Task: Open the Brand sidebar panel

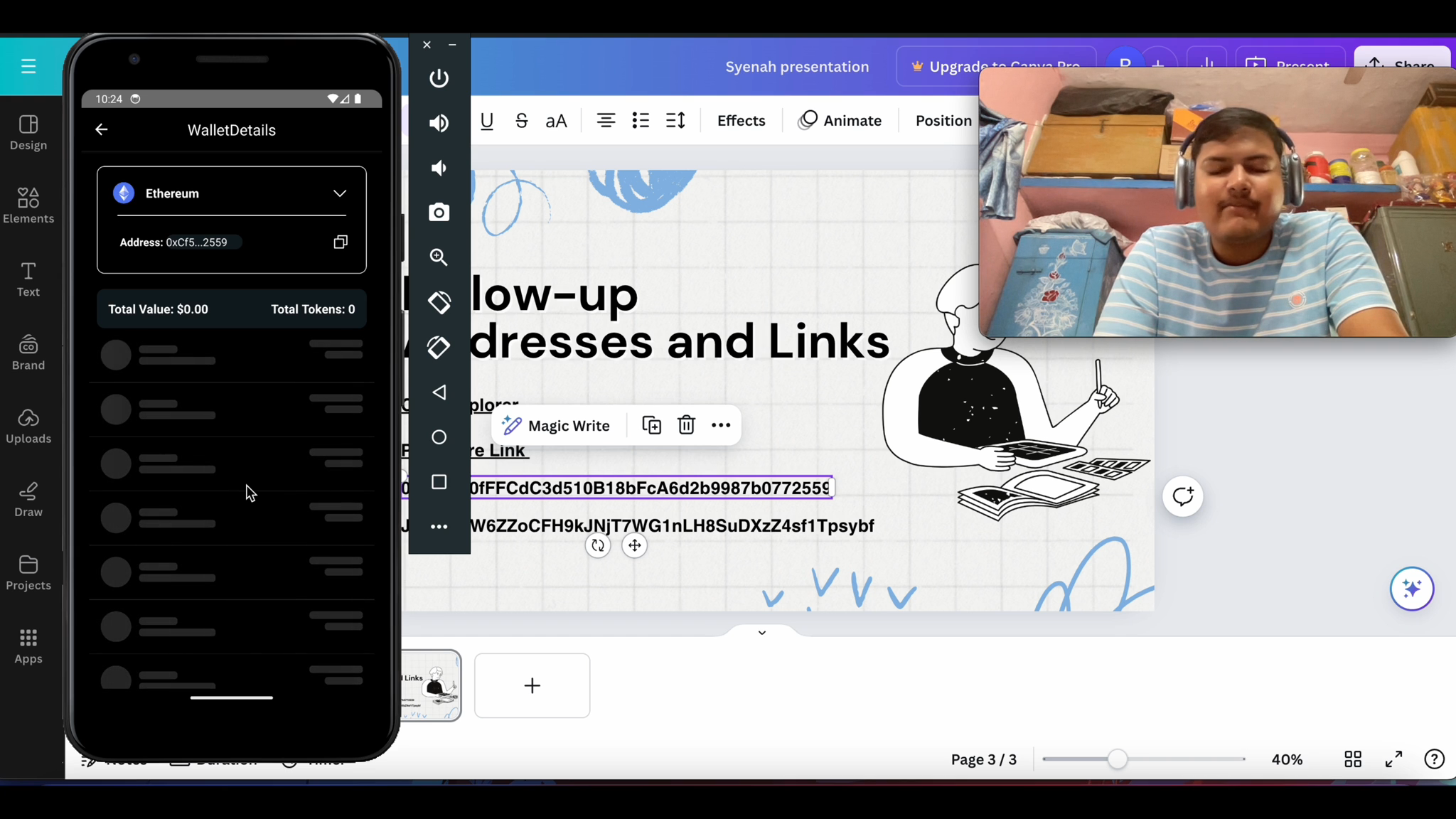Action: pos(28,353)
